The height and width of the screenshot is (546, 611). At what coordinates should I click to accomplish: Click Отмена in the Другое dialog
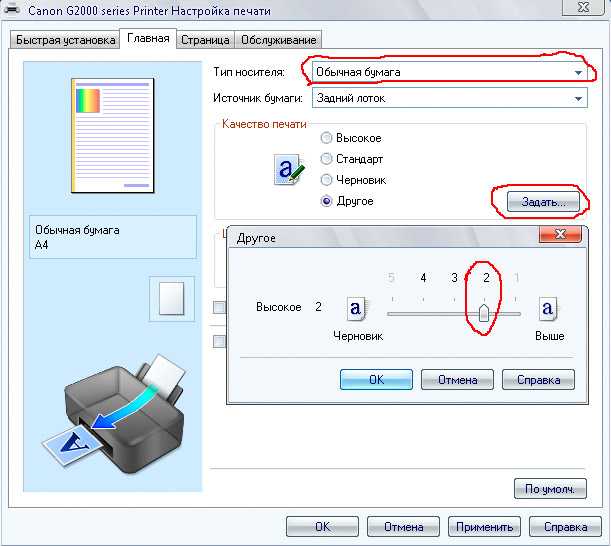point(457,379)
